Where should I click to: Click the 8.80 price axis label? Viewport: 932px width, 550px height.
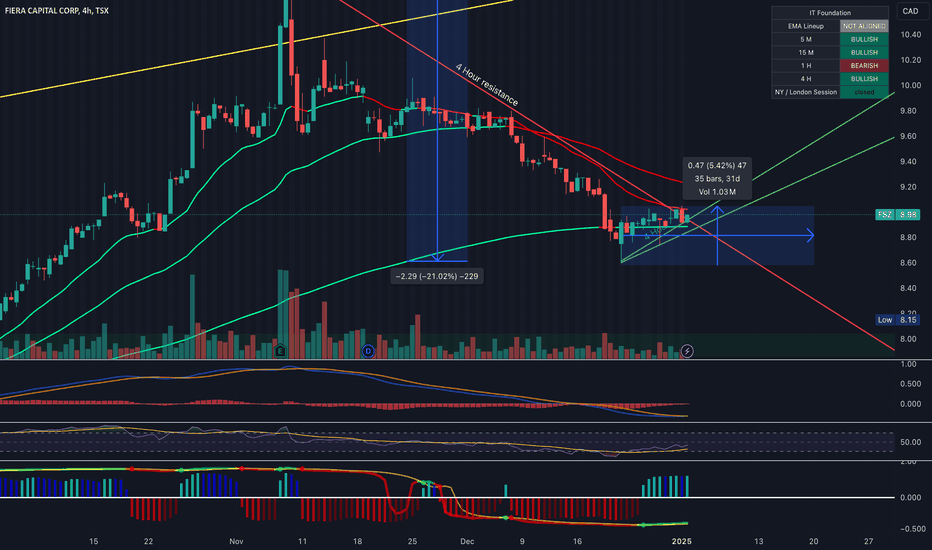[x=908, y=237]
